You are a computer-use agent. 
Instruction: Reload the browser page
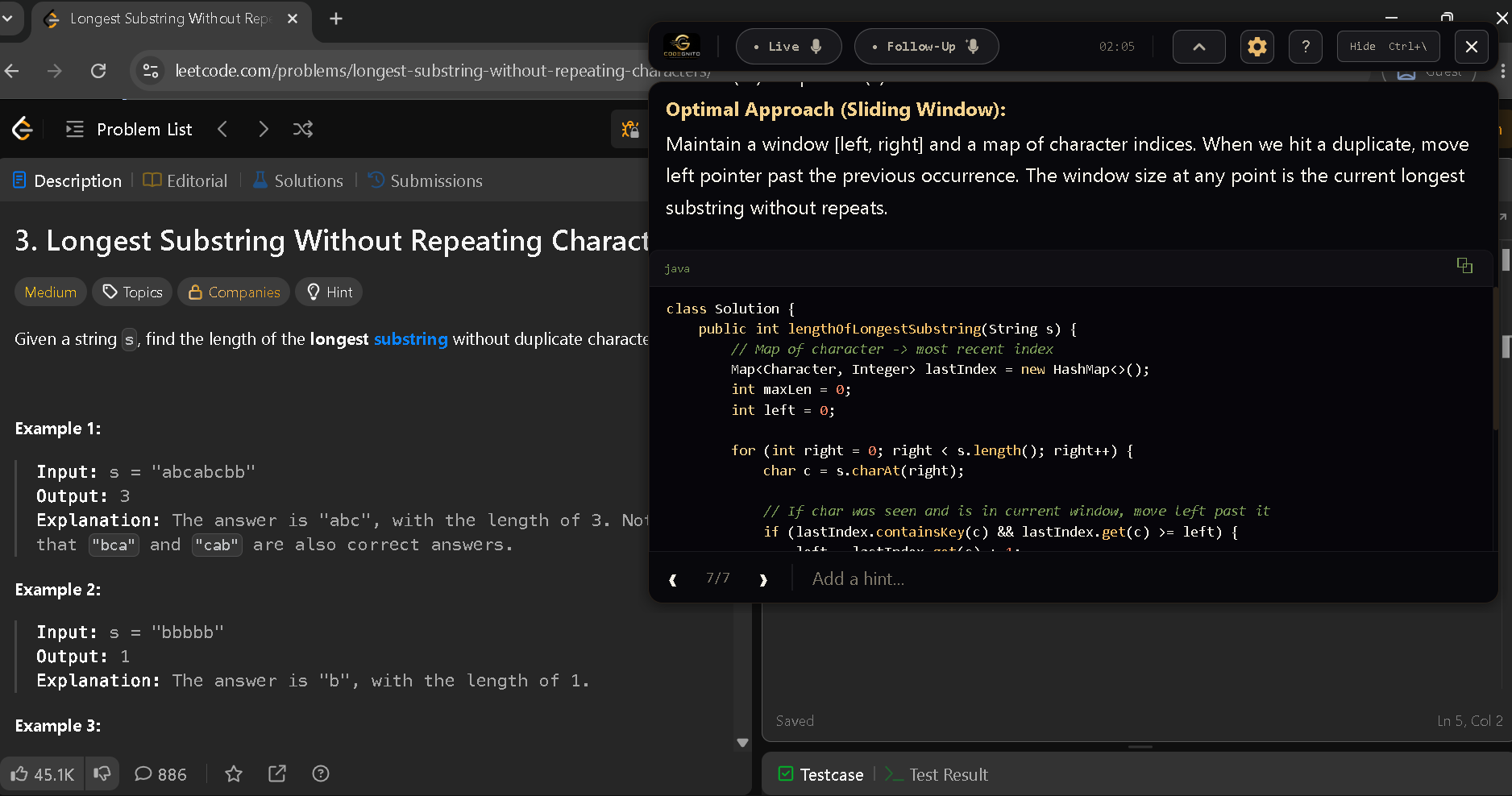(98, 71)
